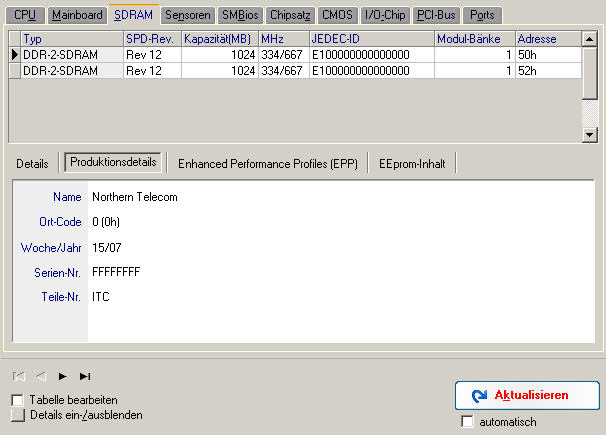
Task: Click 1024 capacity in 50h row
Action: coord(220,55)
